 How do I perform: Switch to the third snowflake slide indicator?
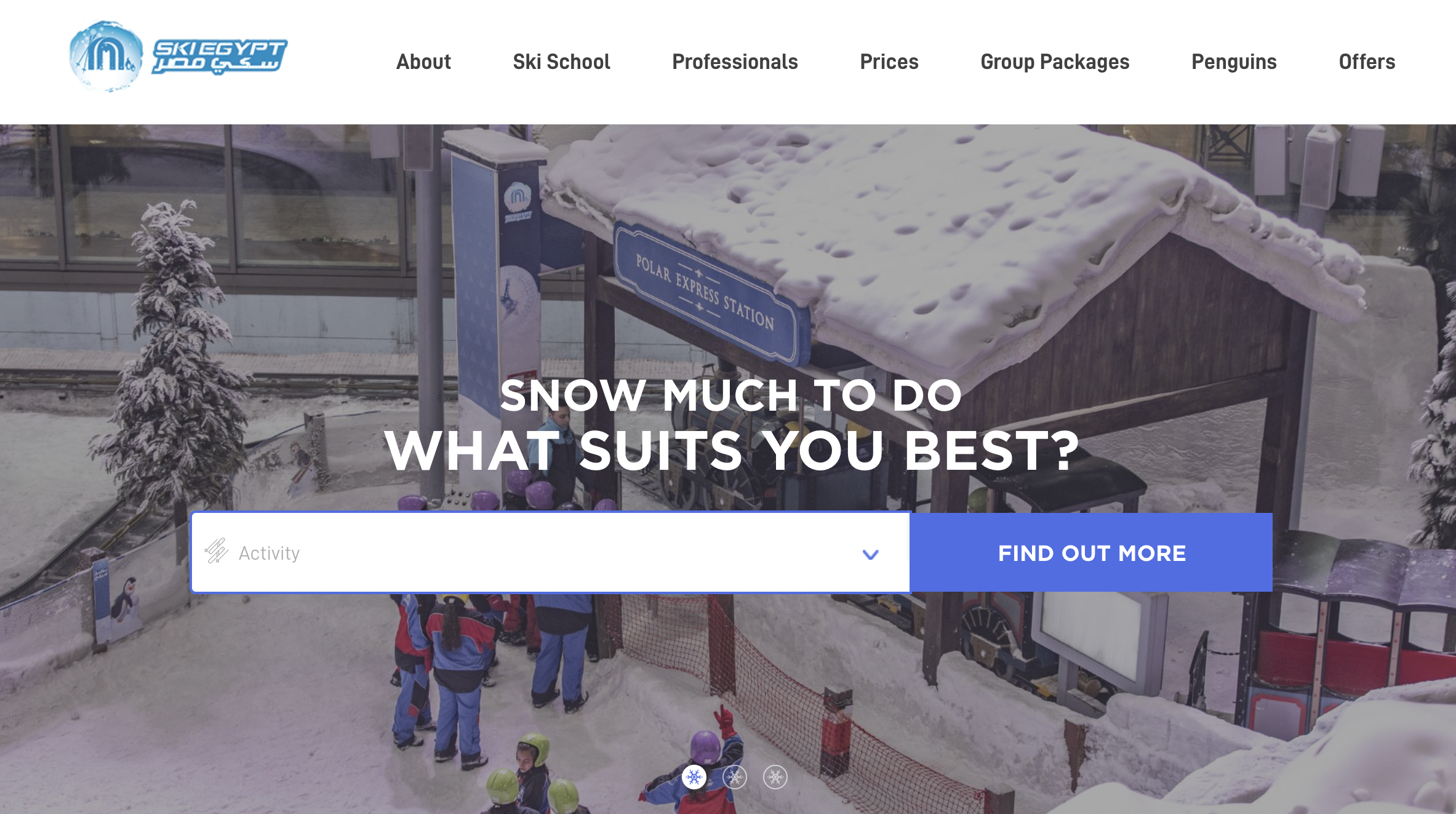tap(775, 777)
